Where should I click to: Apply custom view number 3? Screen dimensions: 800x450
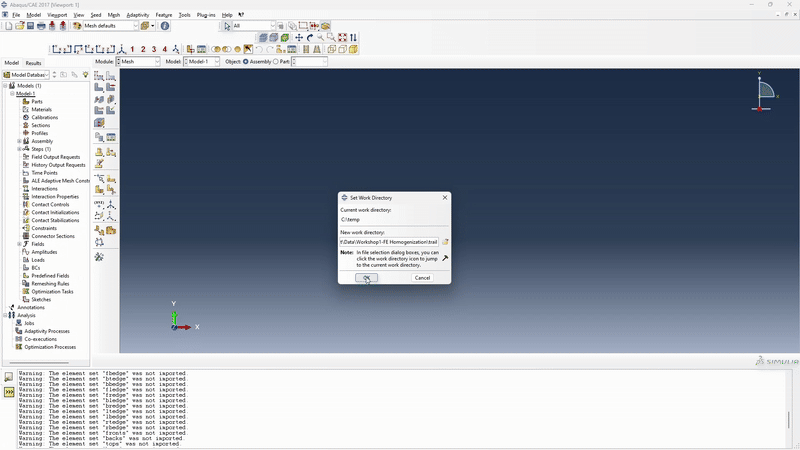(x=154, y=49)
